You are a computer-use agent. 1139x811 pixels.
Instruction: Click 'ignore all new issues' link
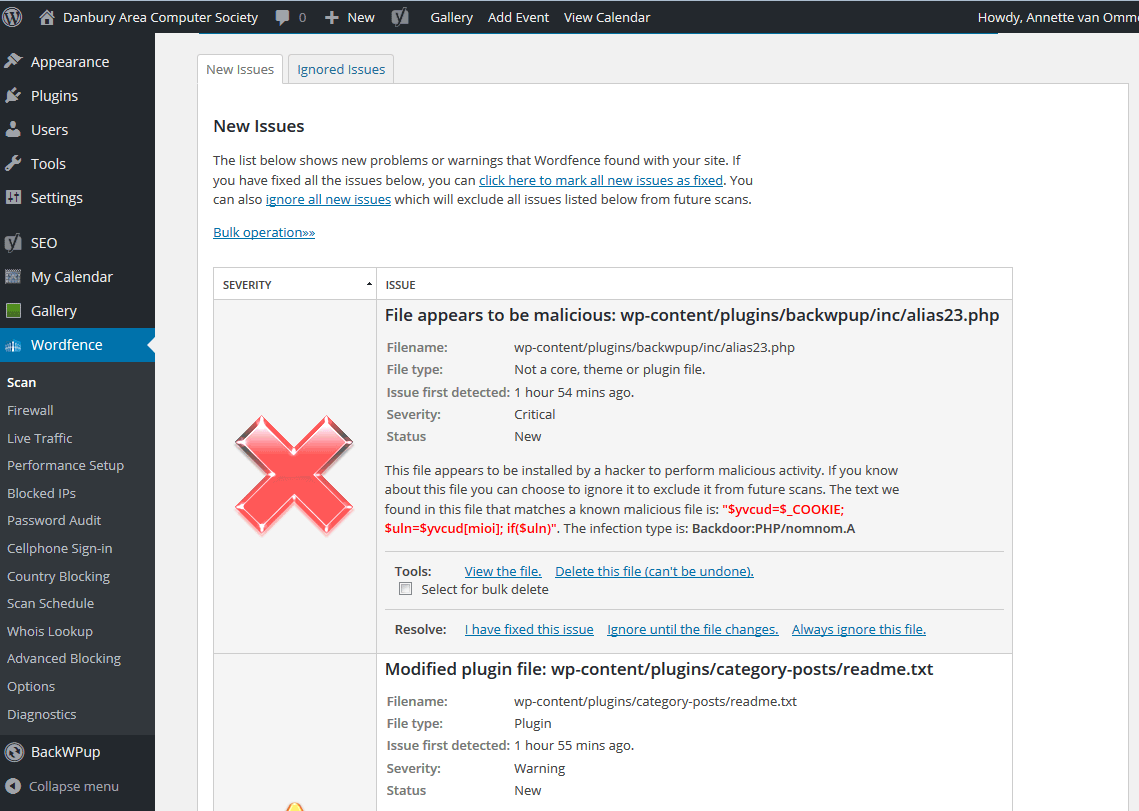pyautogui.click(x=328, y=199)
